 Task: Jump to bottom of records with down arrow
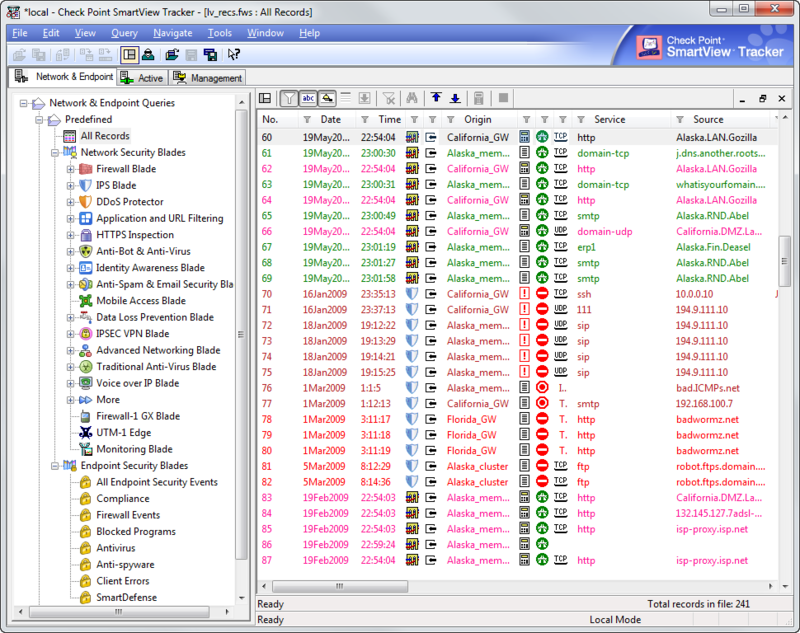tap(455, 98)
